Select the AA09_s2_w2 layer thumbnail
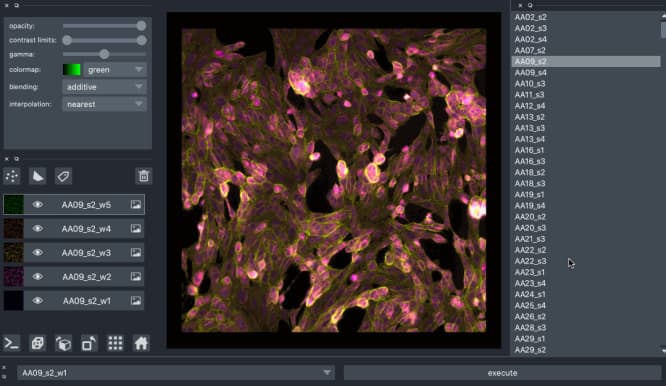 tap(14, 277)
